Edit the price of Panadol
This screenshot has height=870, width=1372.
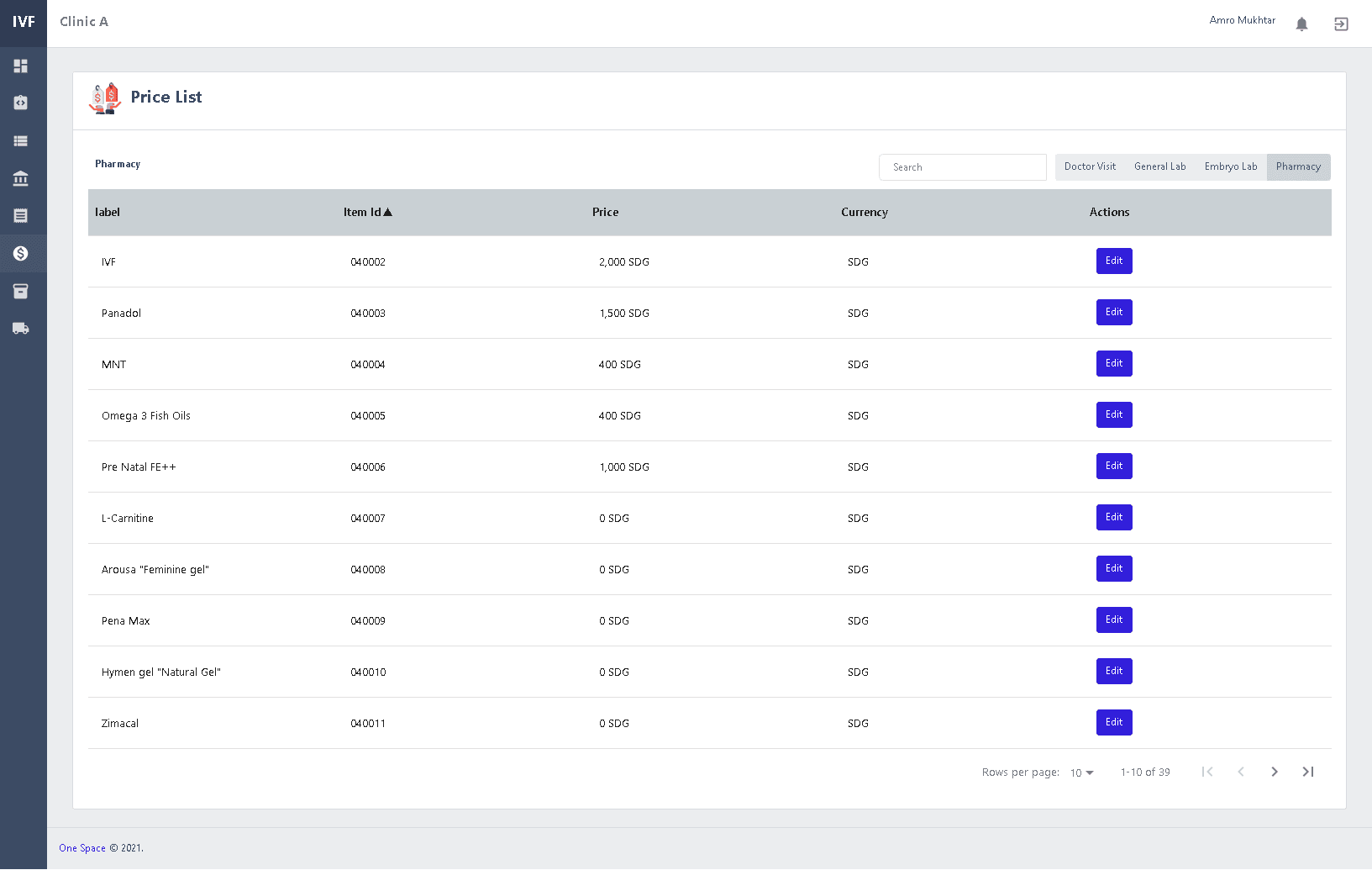(1113, 312)
